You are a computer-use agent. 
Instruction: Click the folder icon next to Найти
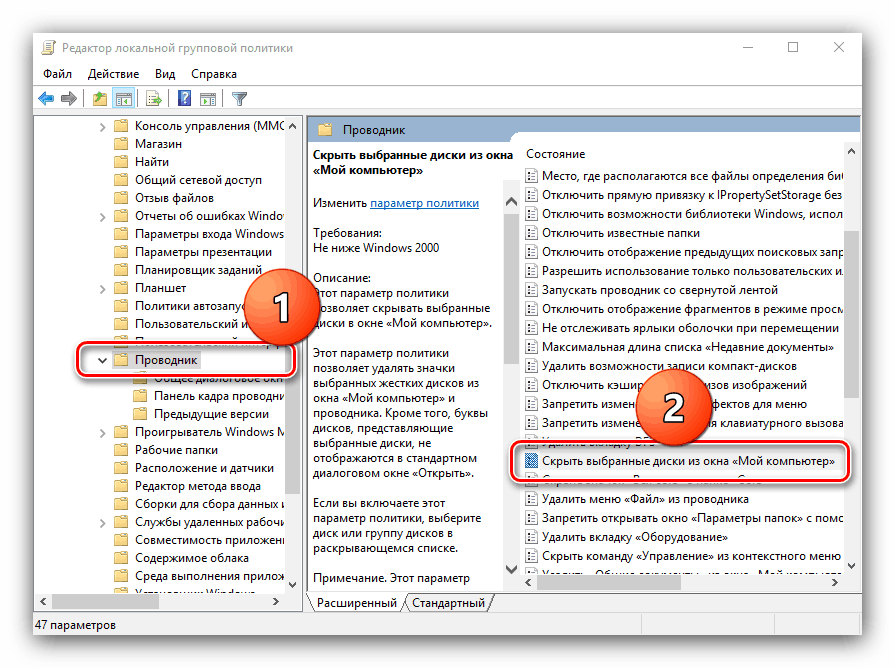coord(121,162)
